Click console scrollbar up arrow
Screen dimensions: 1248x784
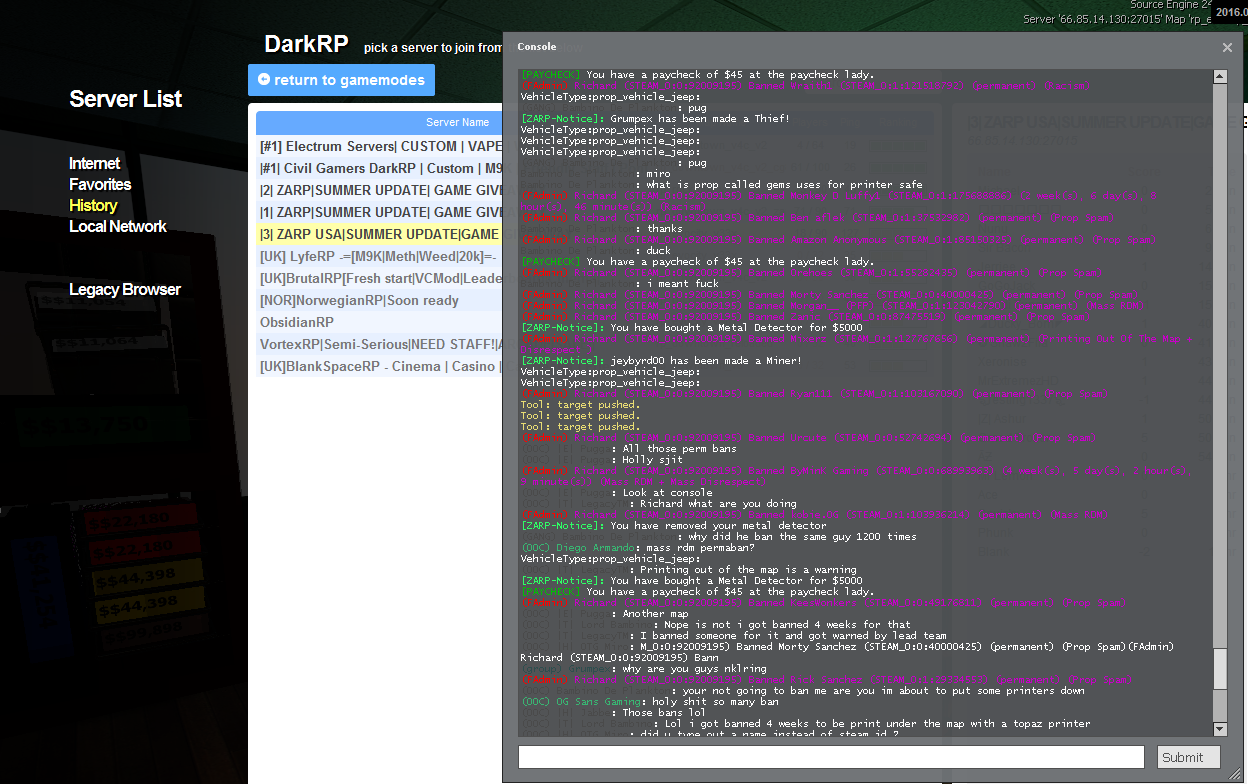click(1219, 76)
